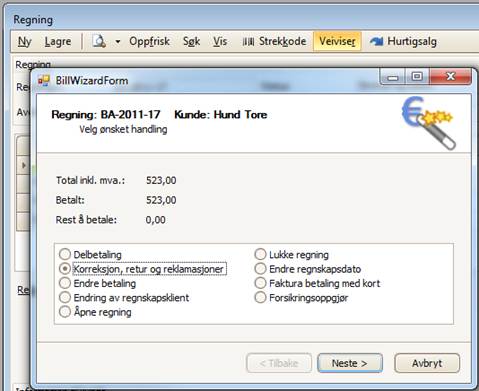This screenshot has width=479, height=391.
Task: Select the Endre betaling radio button
Action: tap(65, 283)
